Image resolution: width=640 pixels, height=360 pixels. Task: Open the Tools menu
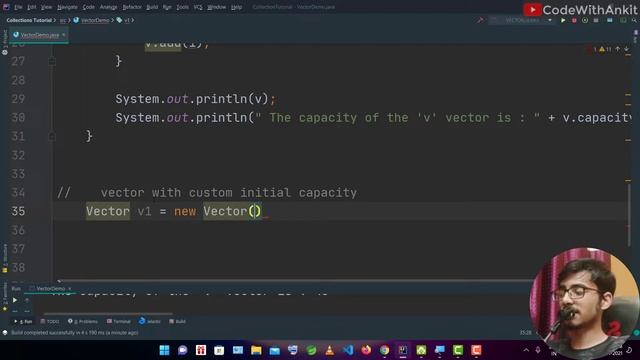tap(182, 7)
